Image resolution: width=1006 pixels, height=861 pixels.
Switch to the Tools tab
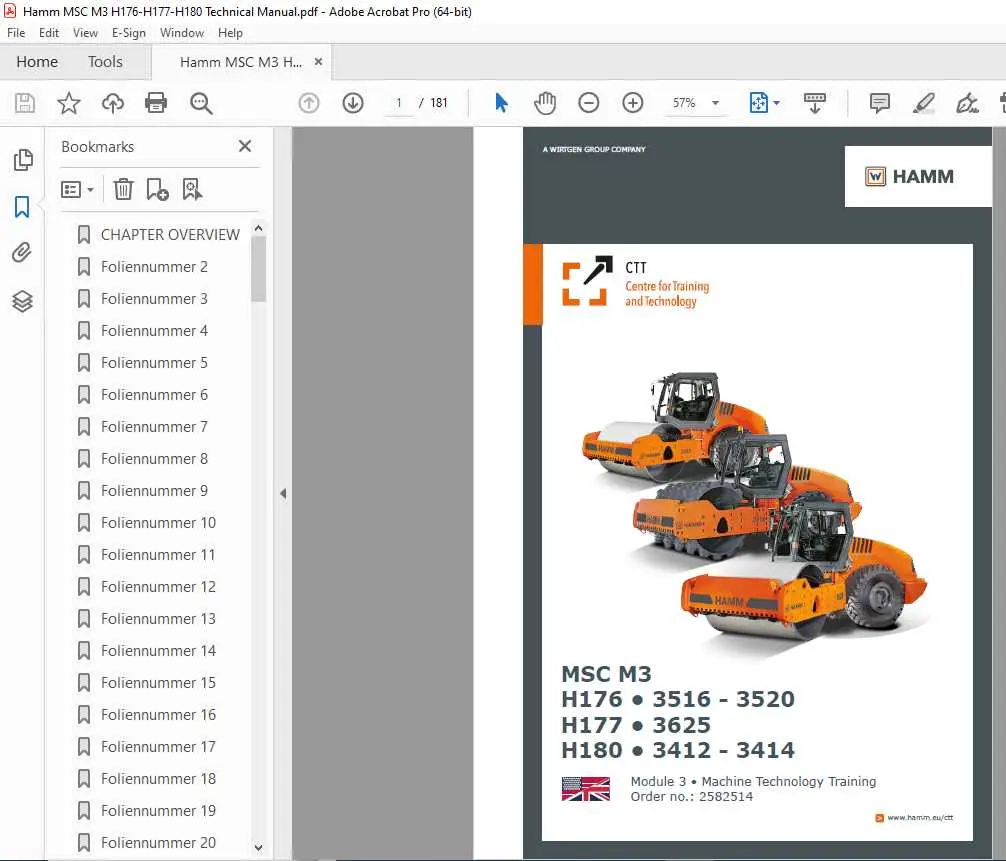click(105, 62)
